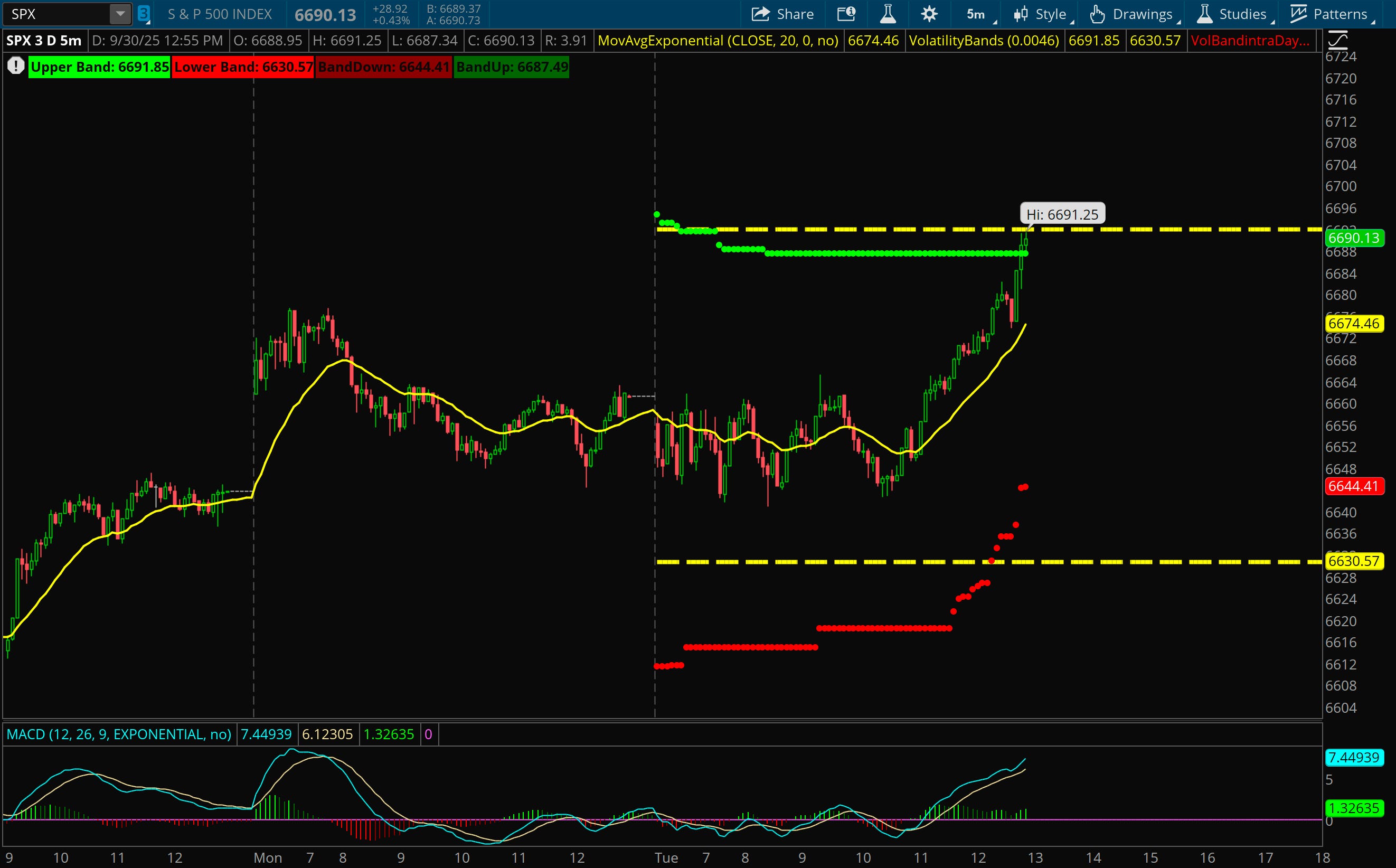Click the MACD (12, 26, 9, EXPONENTIAL, no) label

(x=119, y=734)
